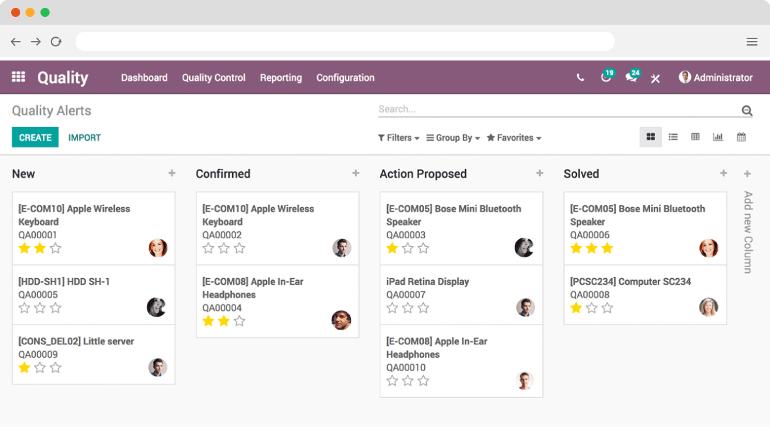Image resolution: width=770 pixels, height=439 pixels.
Task: Switch to pivot table view icon
Action: [x=695, y=137]
